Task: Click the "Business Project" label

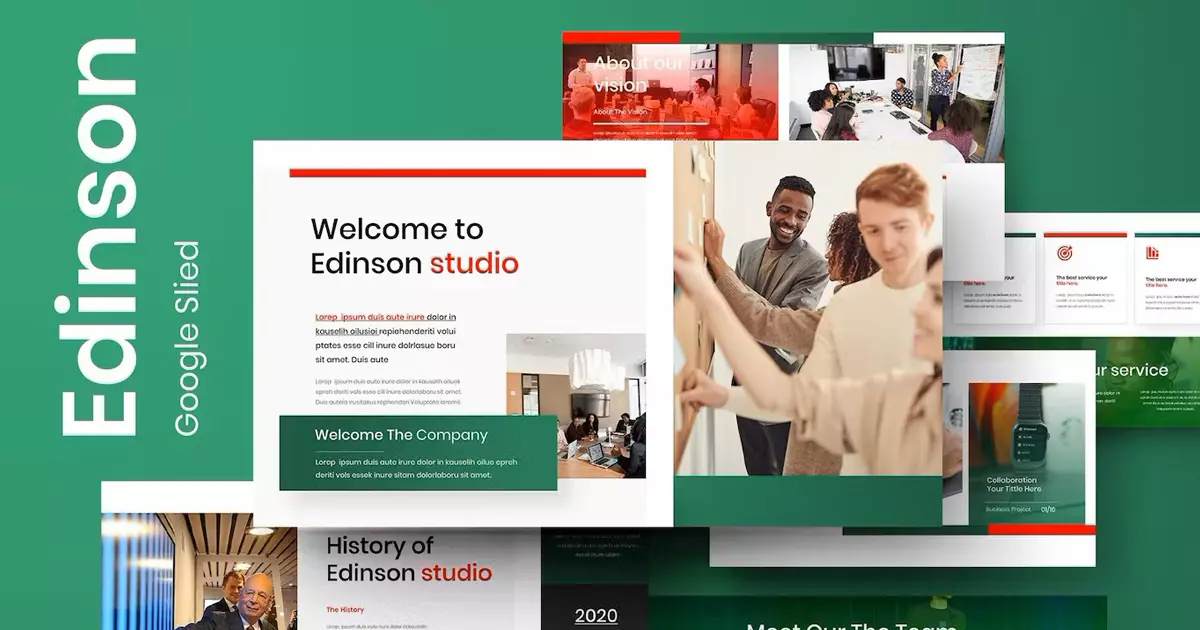Action: [x=1008, y=509]
